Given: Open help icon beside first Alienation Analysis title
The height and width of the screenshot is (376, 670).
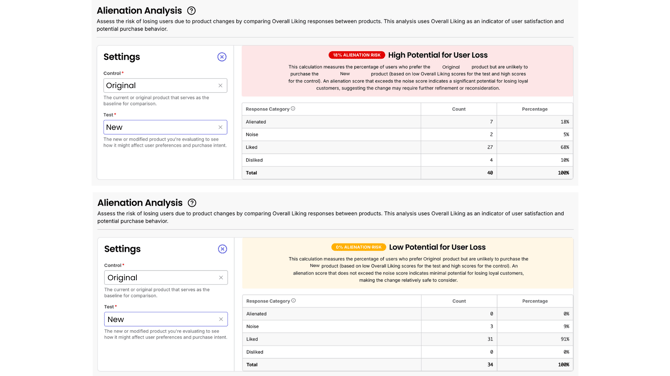Looking at the screenshot, I should point(191,11).
